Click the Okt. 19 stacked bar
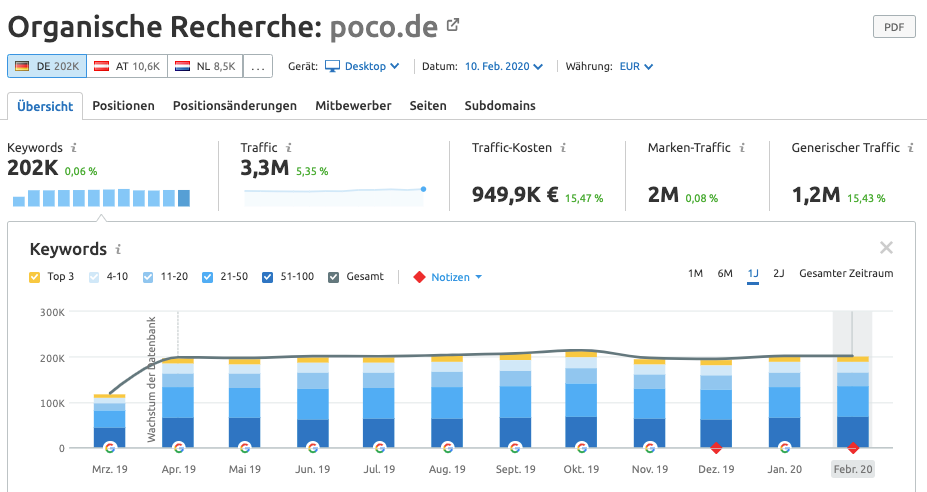The image size is (927, 492). (582, 399)
